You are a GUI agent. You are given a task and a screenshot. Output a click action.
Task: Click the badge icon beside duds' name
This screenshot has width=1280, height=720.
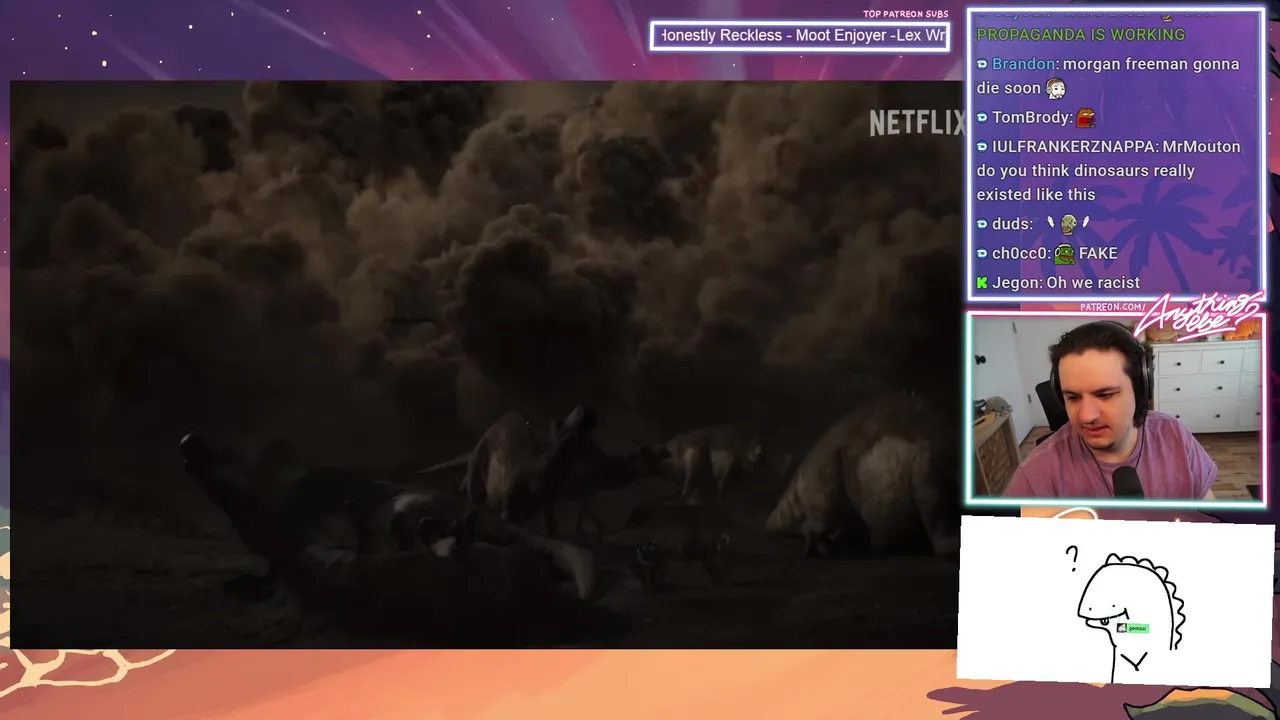(x=982, y=225)
